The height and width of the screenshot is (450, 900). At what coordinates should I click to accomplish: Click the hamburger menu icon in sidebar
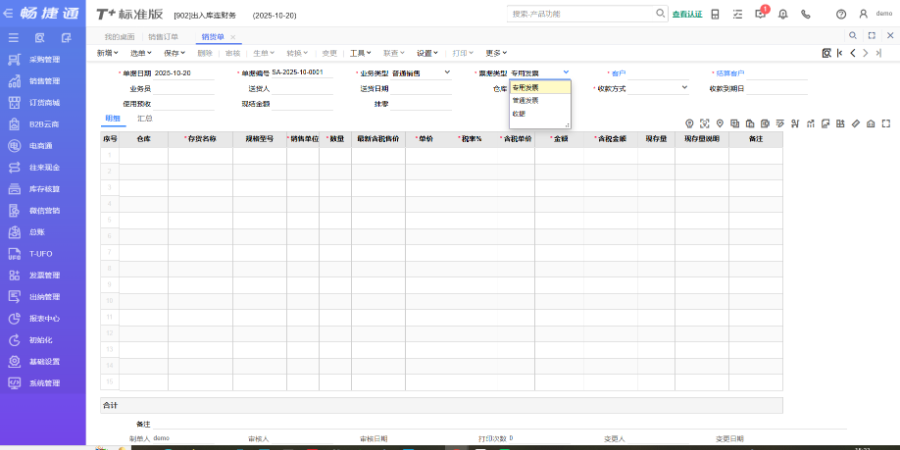(14, 37)
